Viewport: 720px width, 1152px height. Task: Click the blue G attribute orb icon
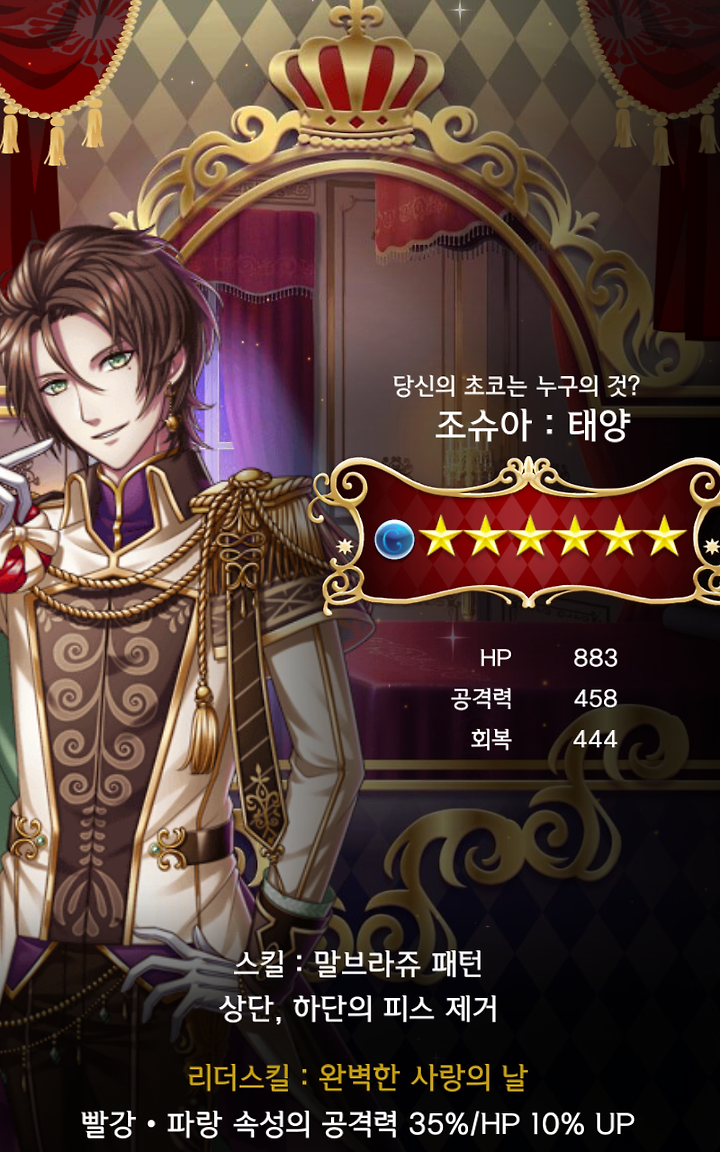click(x=395, y=541)
